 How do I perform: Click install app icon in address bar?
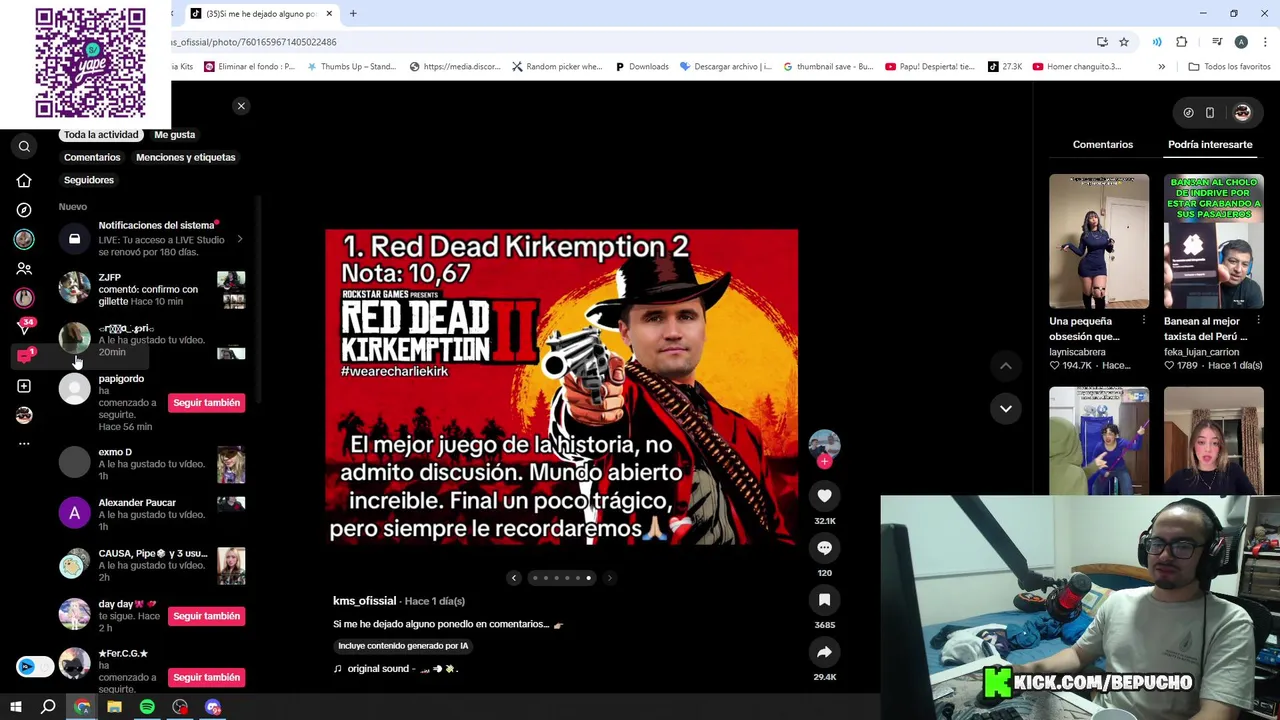click(x=1102, y=42)
